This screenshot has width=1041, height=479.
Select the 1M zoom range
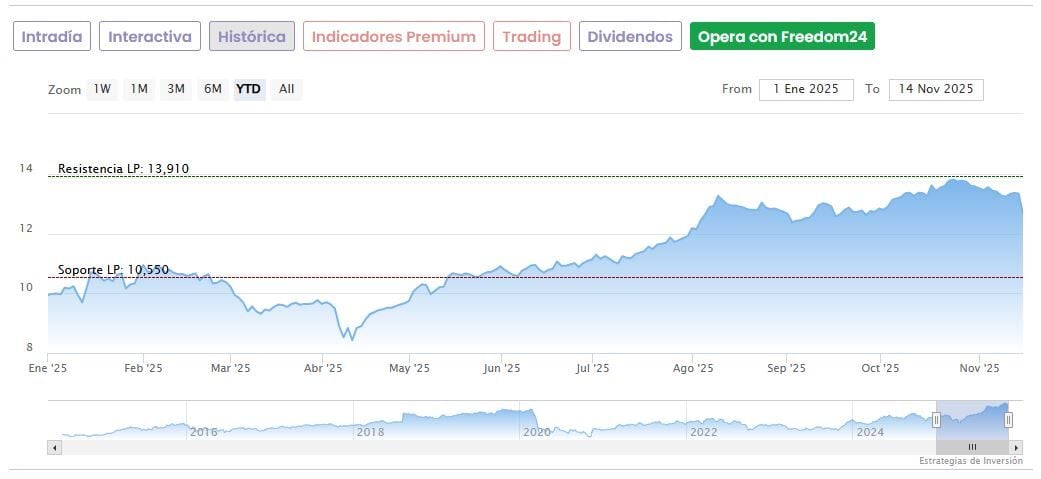click(x=139, y=89)
